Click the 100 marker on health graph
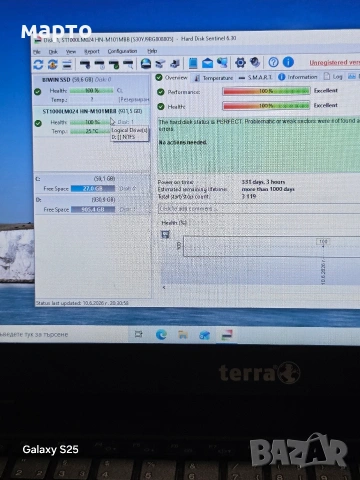360x480 pixels. [x=323, y=241]
